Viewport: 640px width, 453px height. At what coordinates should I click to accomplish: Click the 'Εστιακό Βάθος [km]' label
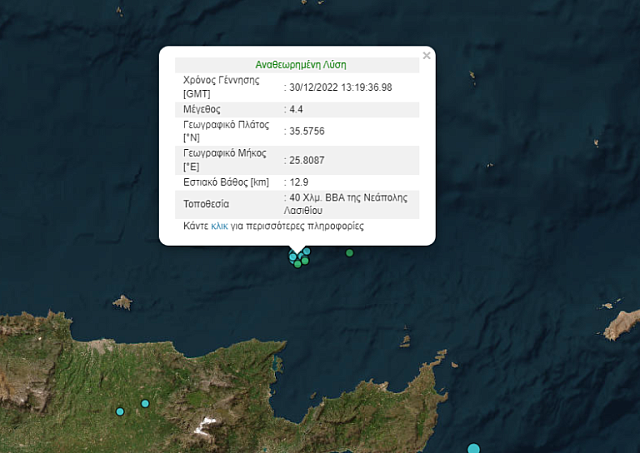pyautogui.click(x=227, y=182)
